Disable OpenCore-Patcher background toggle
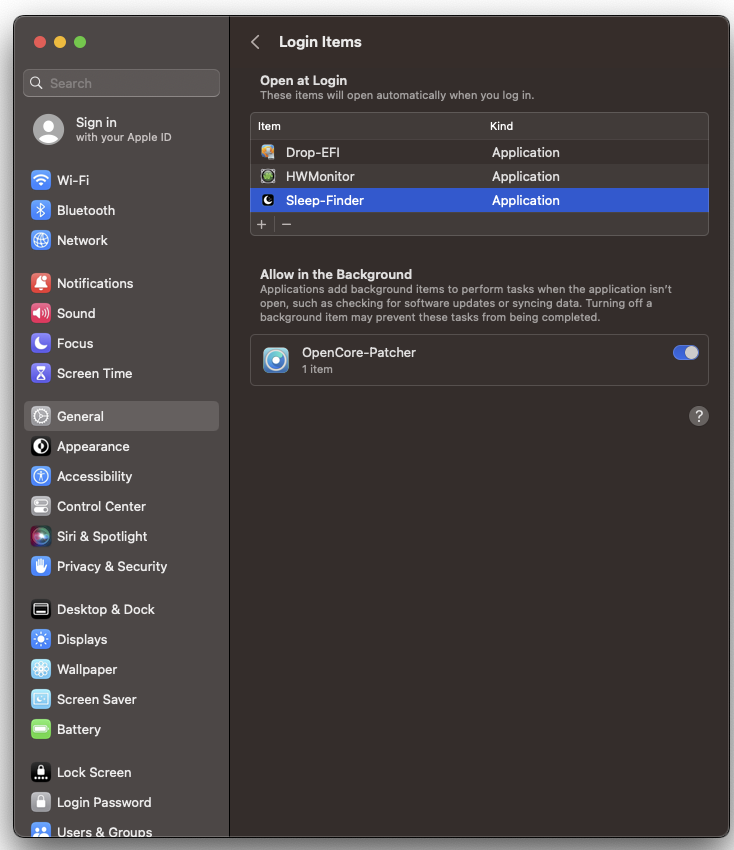Screen dimensions: 734x850 click(x=686, y=353)
